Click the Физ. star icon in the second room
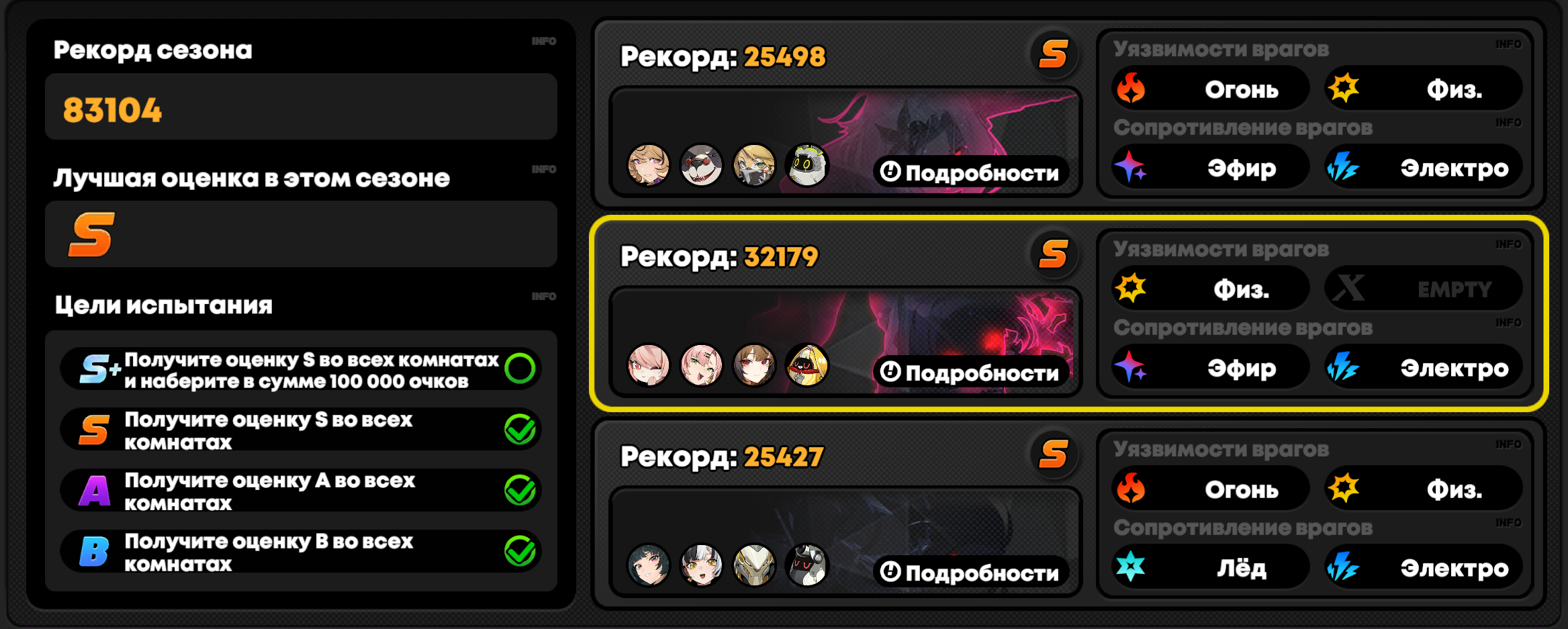 [x=1131, y=288]
